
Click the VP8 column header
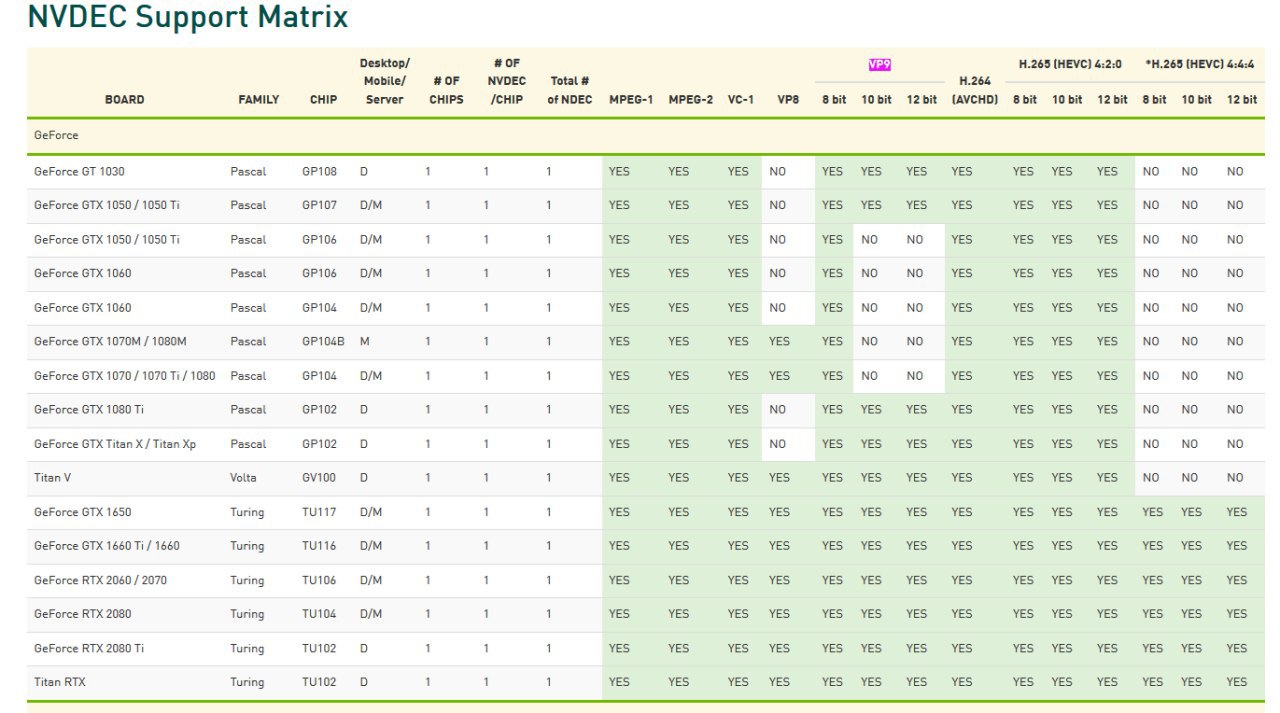pyautogui.click(x=788, y=99)
